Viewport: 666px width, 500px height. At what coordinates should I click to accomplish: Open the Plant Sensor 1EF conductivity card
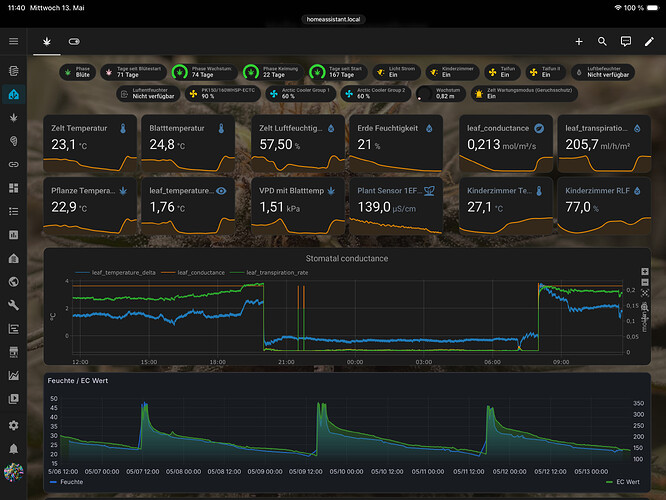tap(396, 206)
